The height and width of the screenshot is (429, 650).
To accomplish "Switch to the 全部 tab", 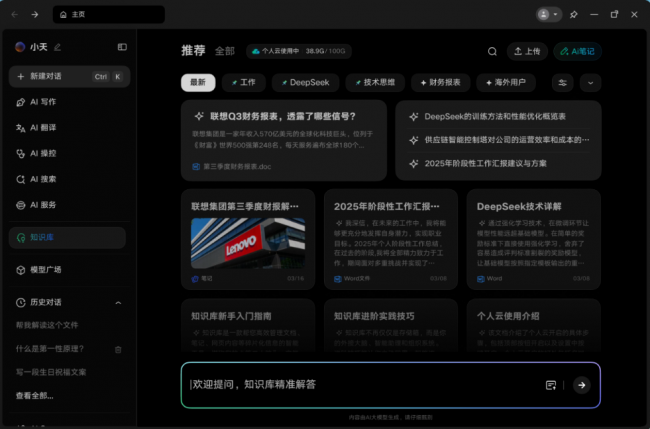I will click(x=225, y=51).
